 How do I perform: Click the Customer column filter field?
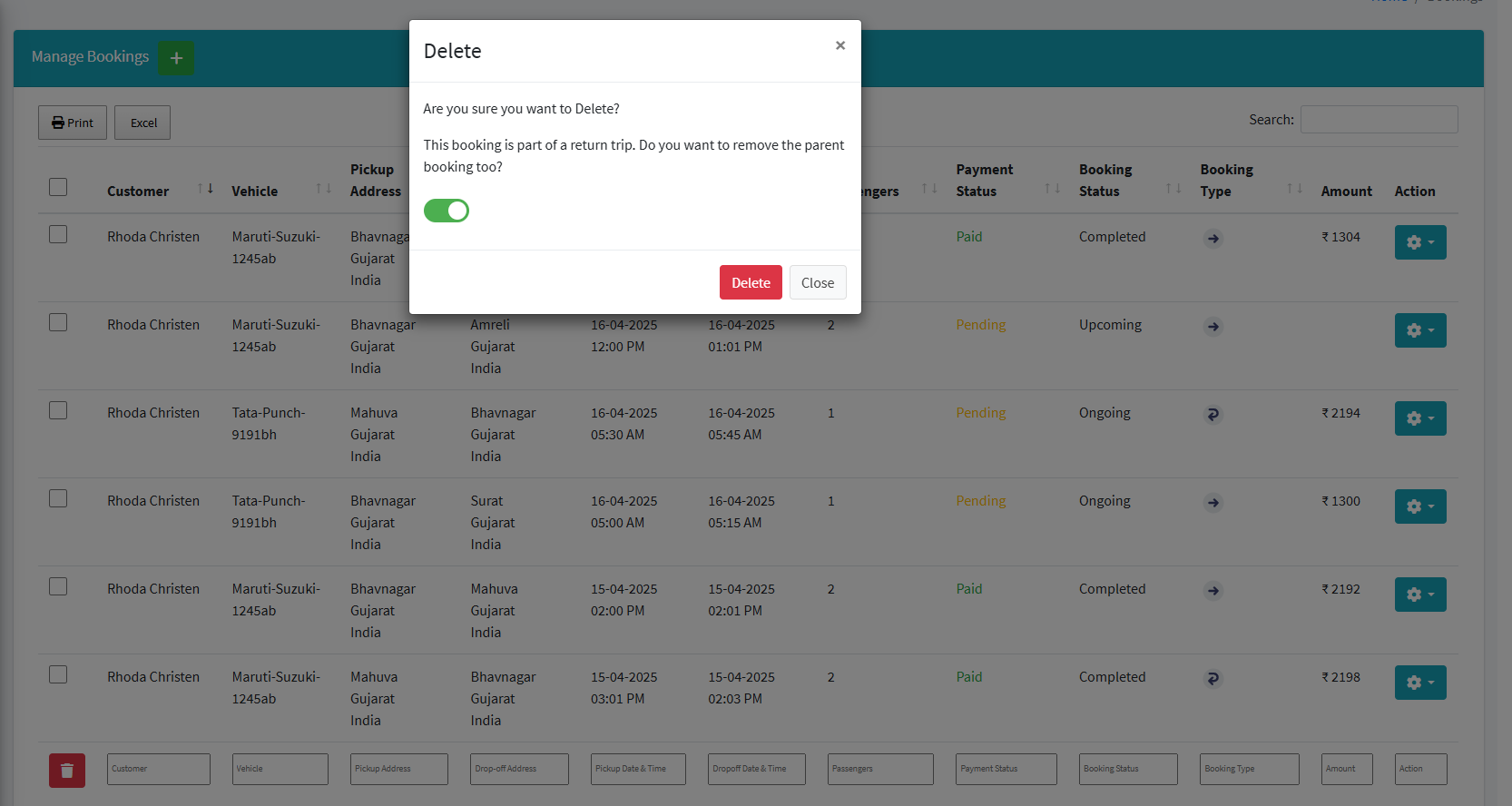pos(159,769)
